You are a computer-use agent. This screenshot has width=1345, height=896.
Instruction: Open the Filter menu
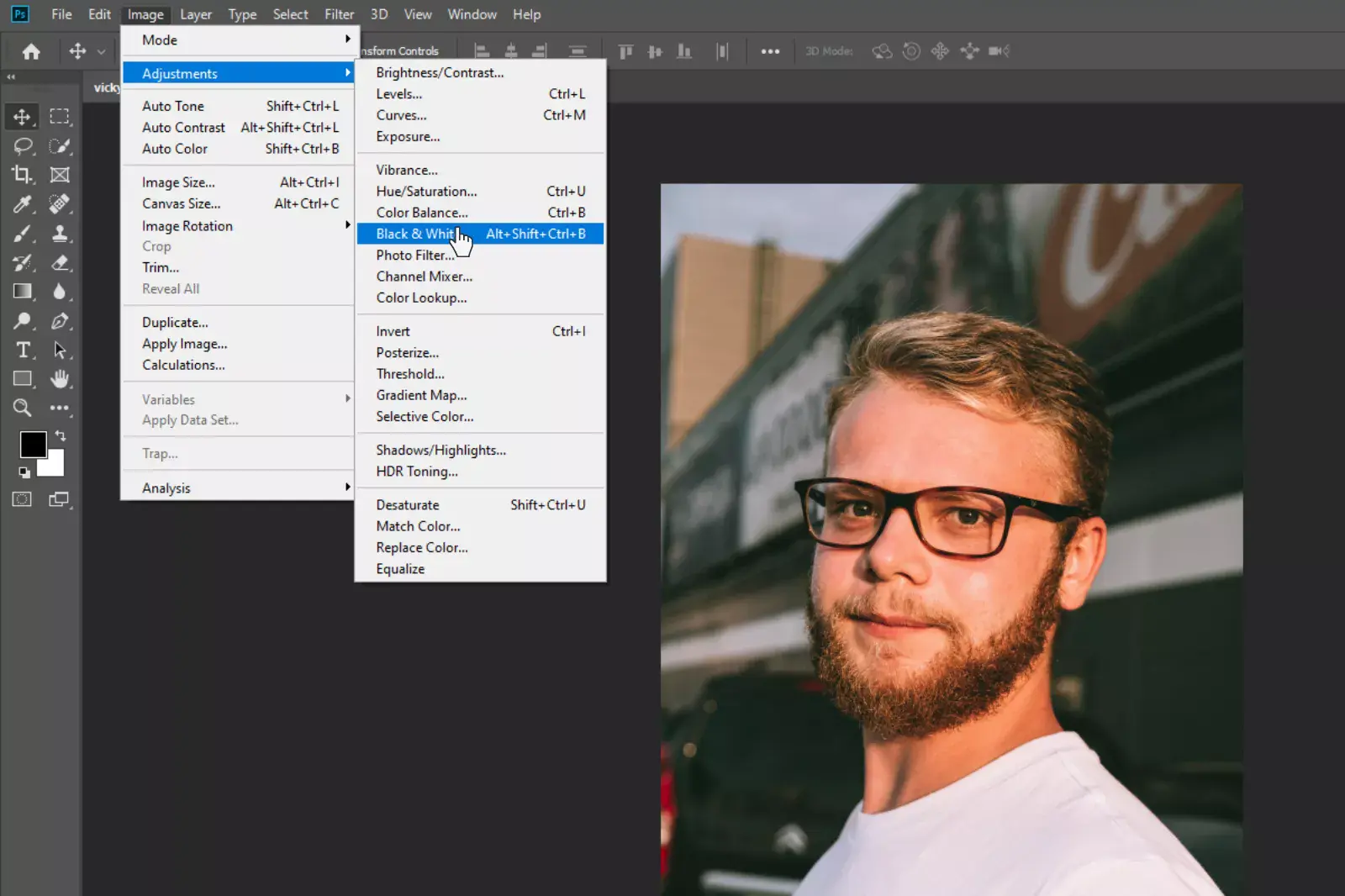click(339, 14)
